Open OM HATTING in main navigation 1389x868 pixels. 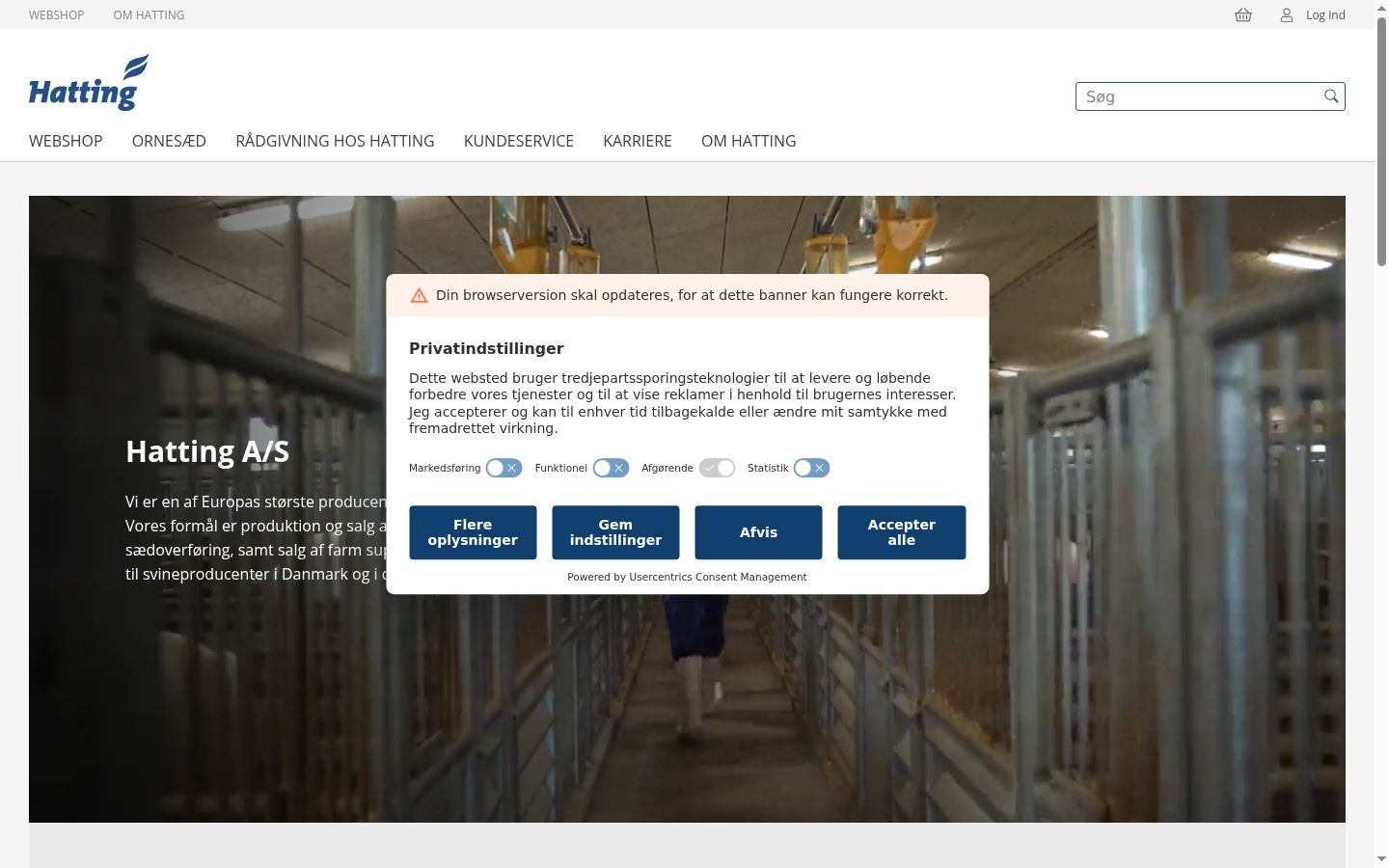(749, 141)
